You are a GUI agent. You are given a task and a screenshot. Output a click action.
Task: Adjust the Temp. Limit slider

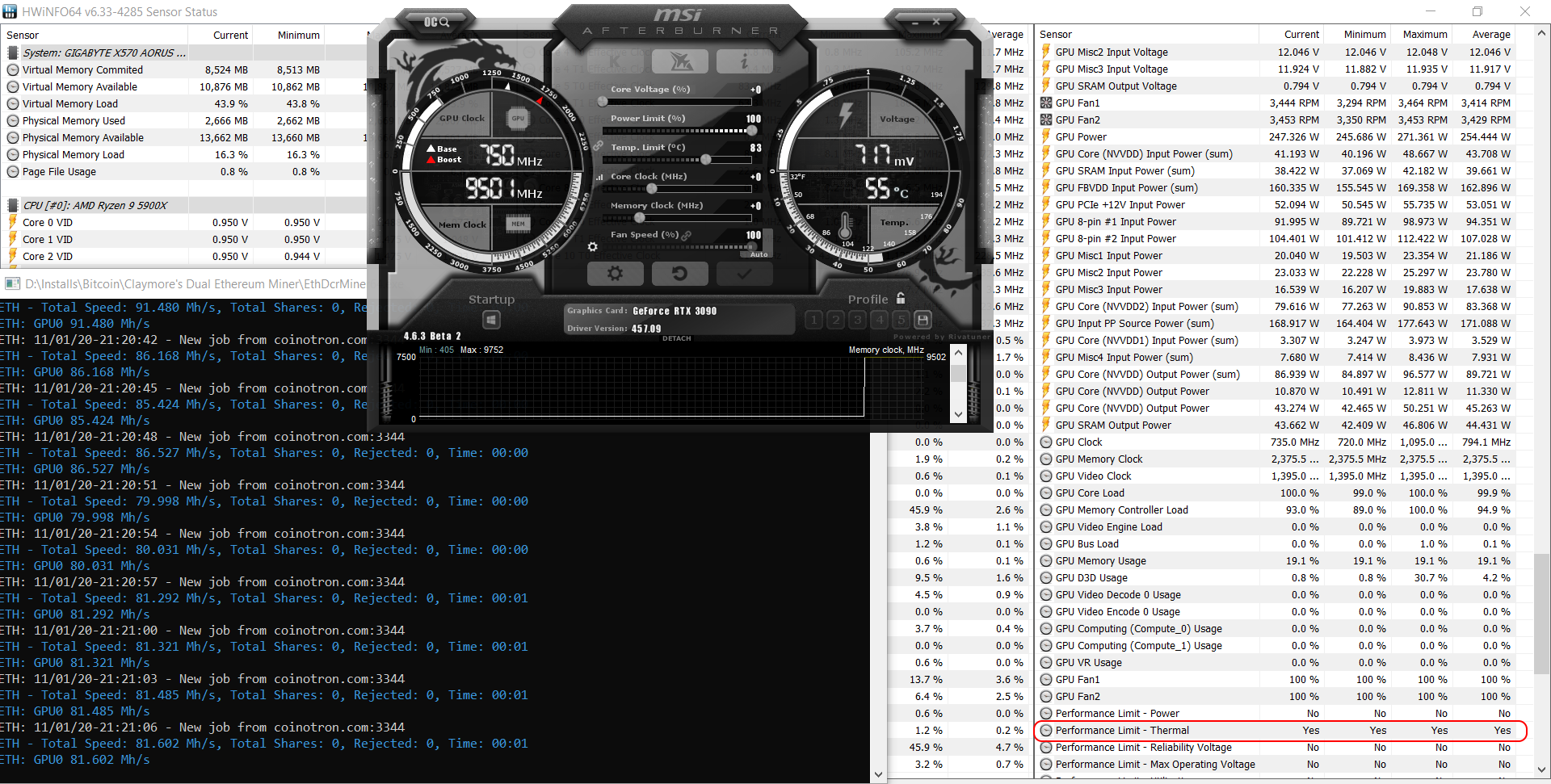677,160
